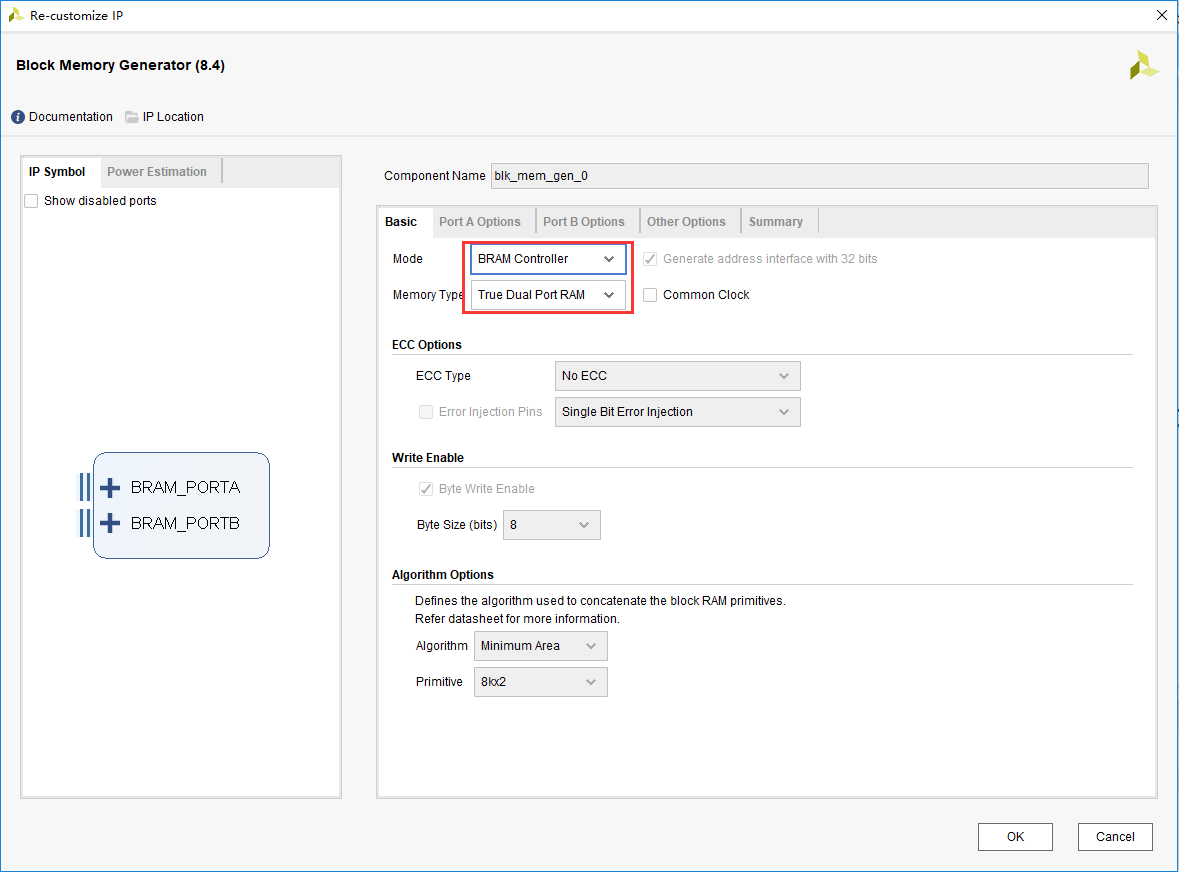The image size is (1179, 872).
Task: Click the Component Name input field
Action: (x=820, y=176)
